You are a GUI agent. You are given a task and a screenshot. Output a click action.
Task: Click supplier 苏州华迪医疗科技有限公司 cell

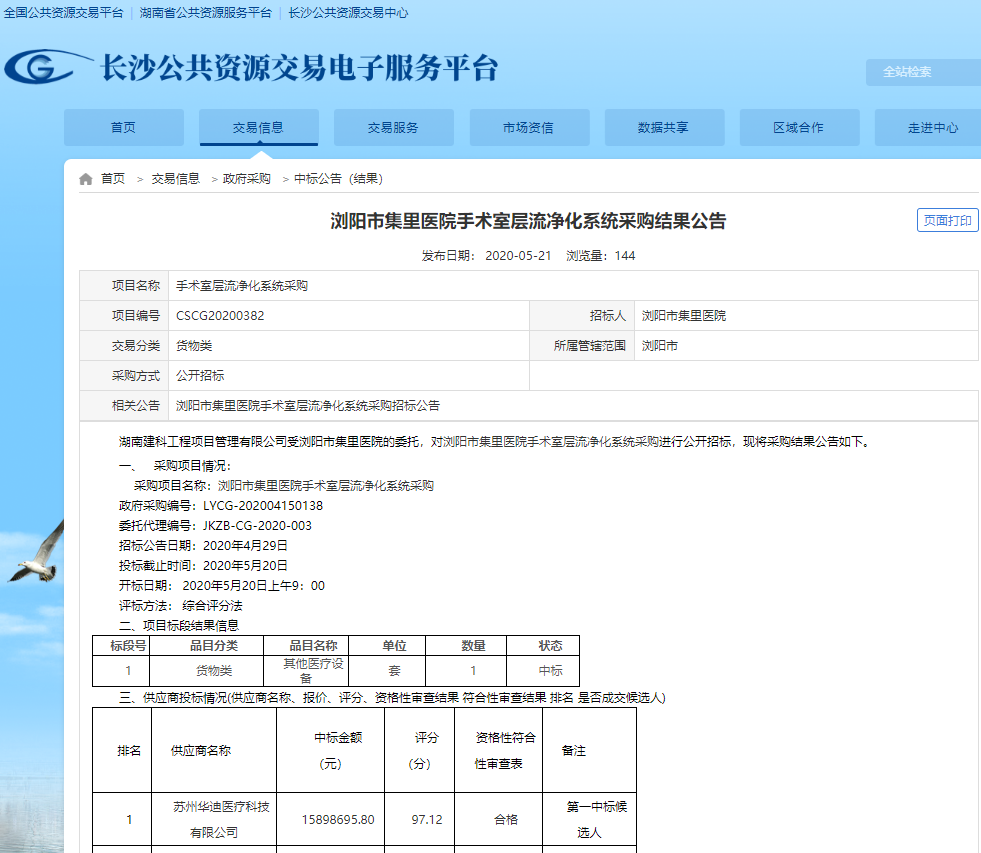tap(214, 819)
